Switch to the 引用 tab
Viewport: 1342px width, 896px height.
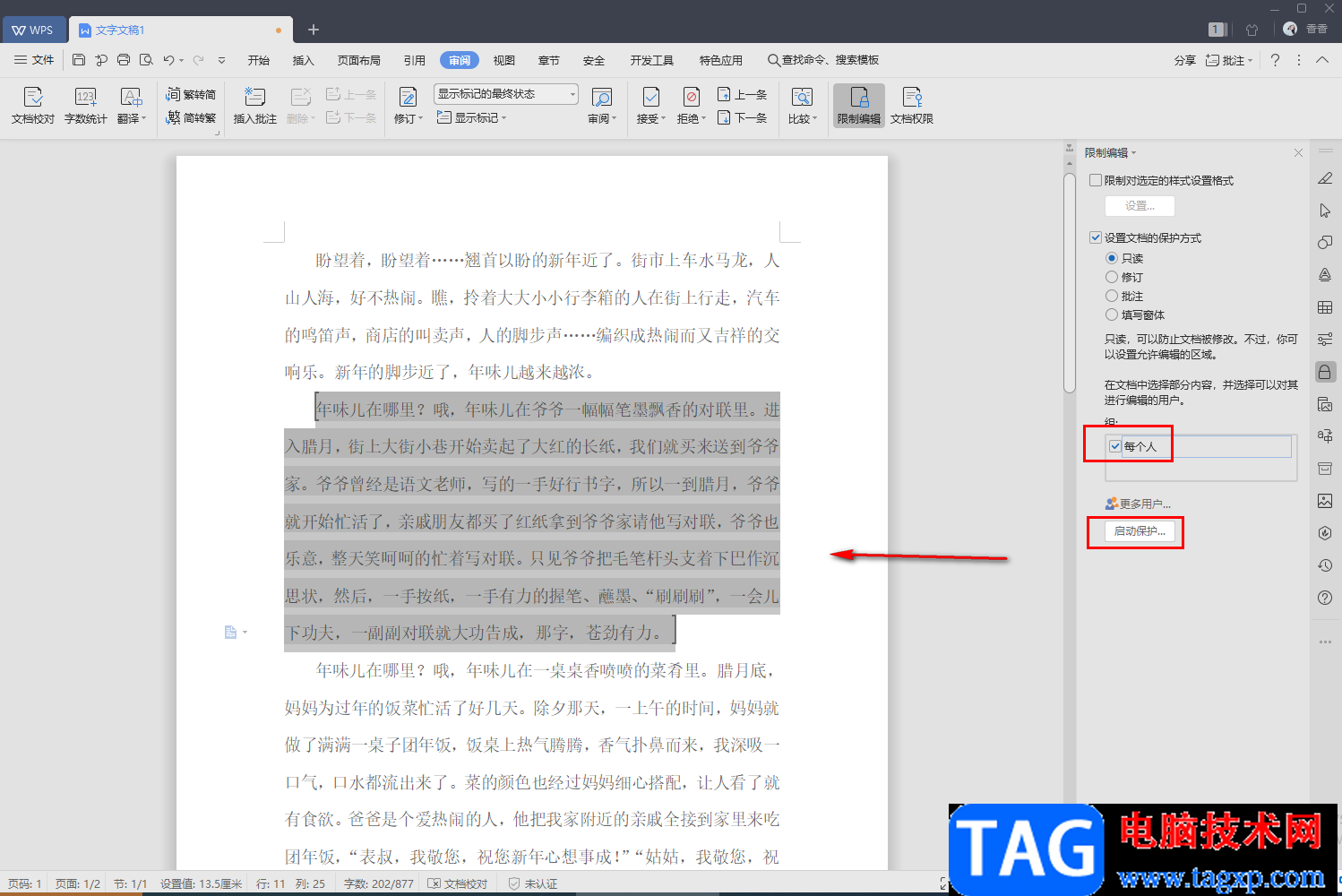pos(415,60)
